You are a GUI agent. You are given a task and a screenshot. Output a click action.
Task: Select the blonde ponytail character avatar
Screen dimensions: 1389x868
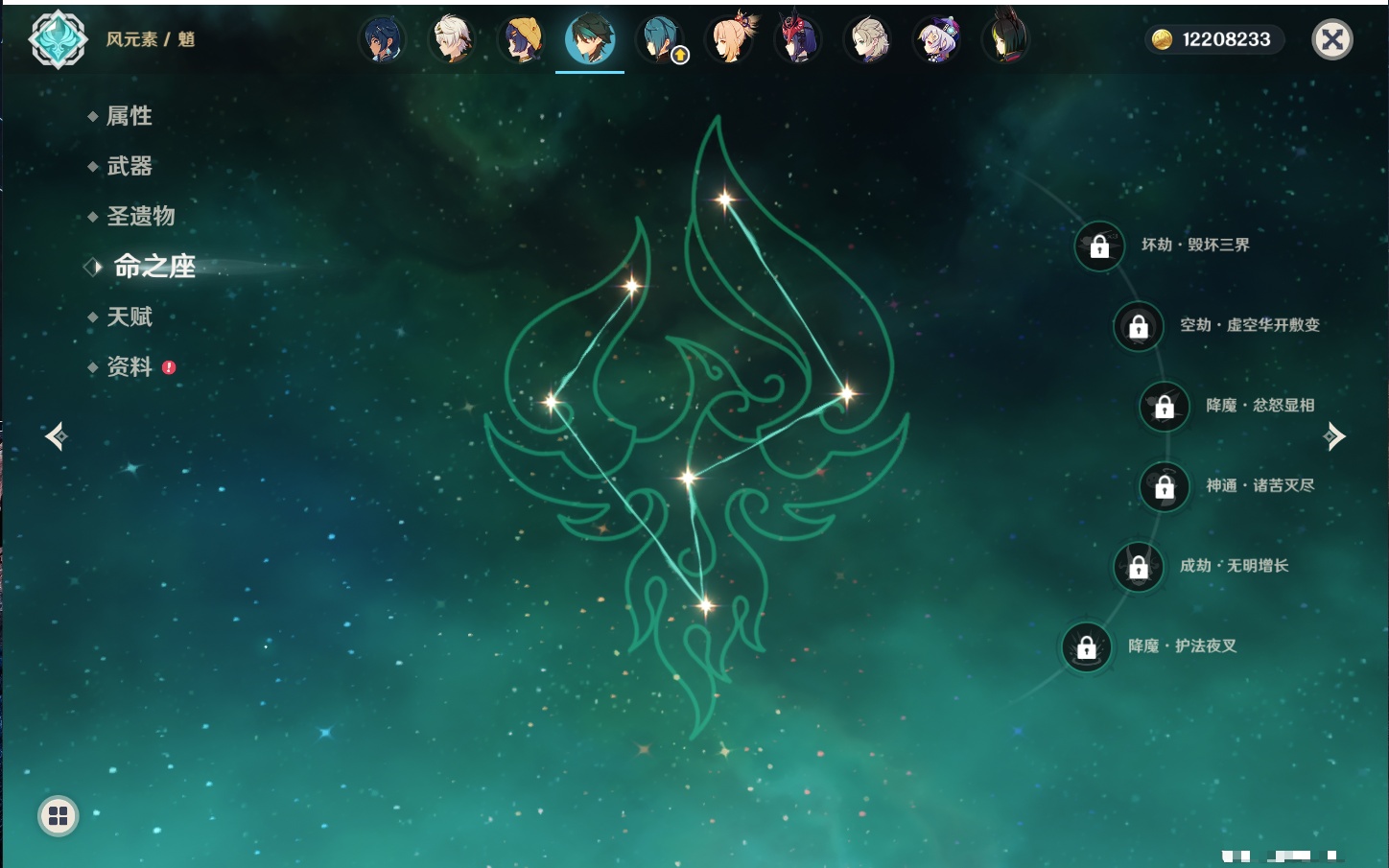(730, 40)
